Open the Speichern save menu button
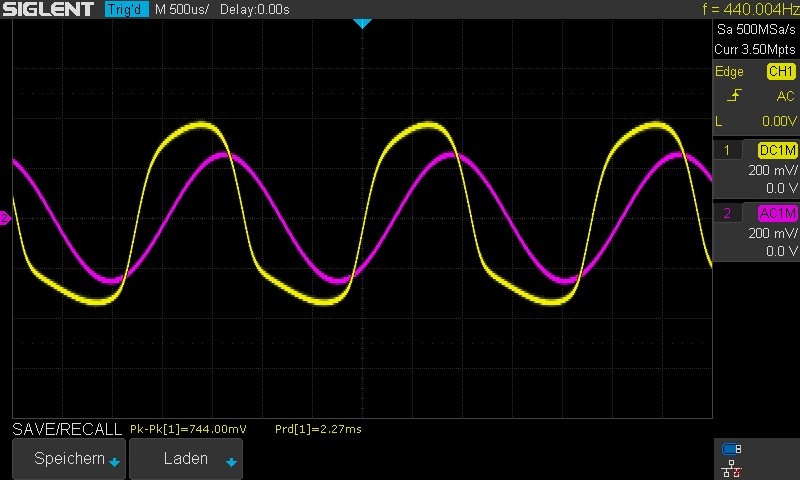The image size is (800, 480). (69, 459)
